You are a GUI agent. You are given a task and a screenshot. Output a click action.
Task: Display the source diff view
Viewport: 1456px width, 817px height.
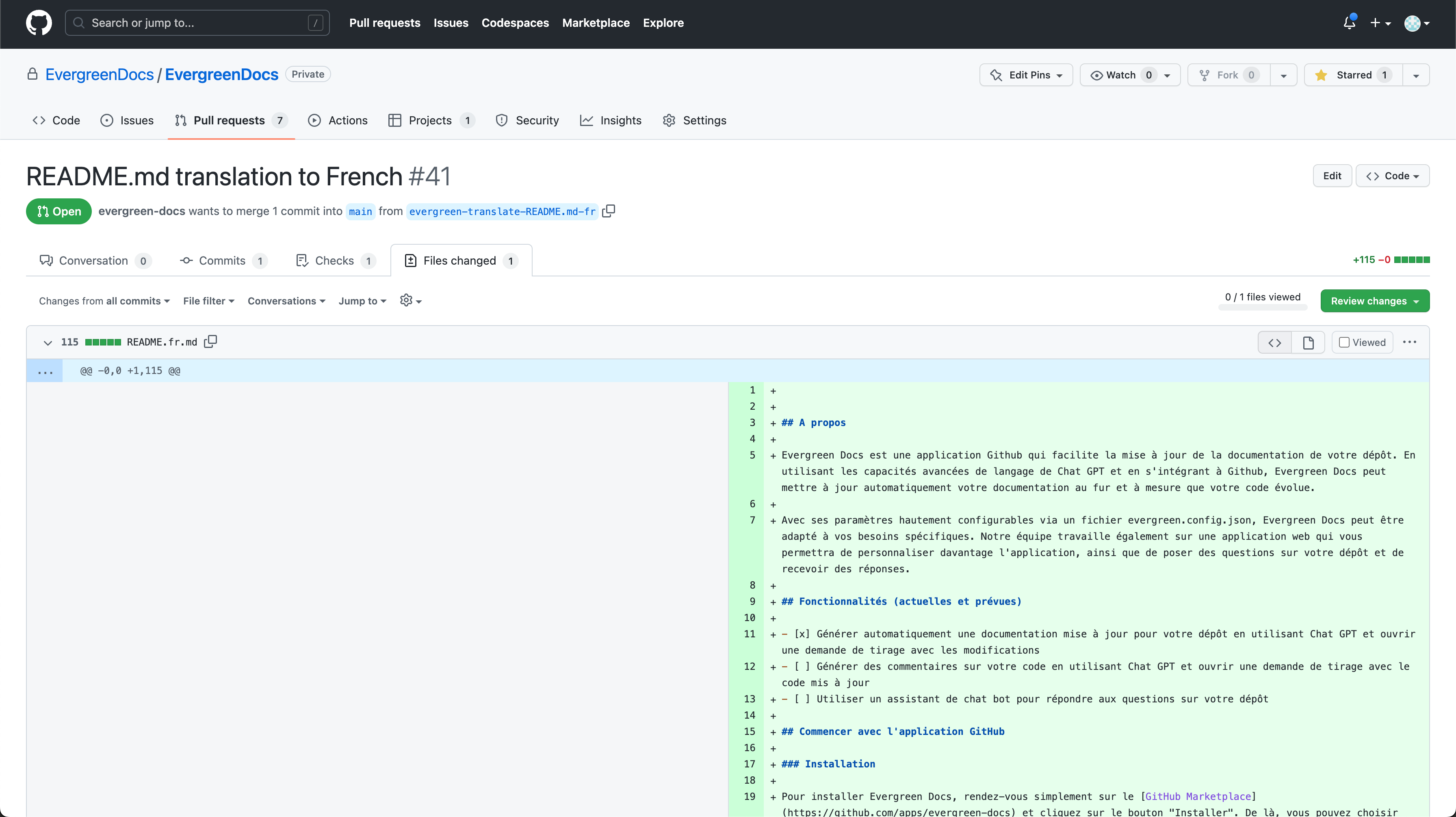[1274, 342]
